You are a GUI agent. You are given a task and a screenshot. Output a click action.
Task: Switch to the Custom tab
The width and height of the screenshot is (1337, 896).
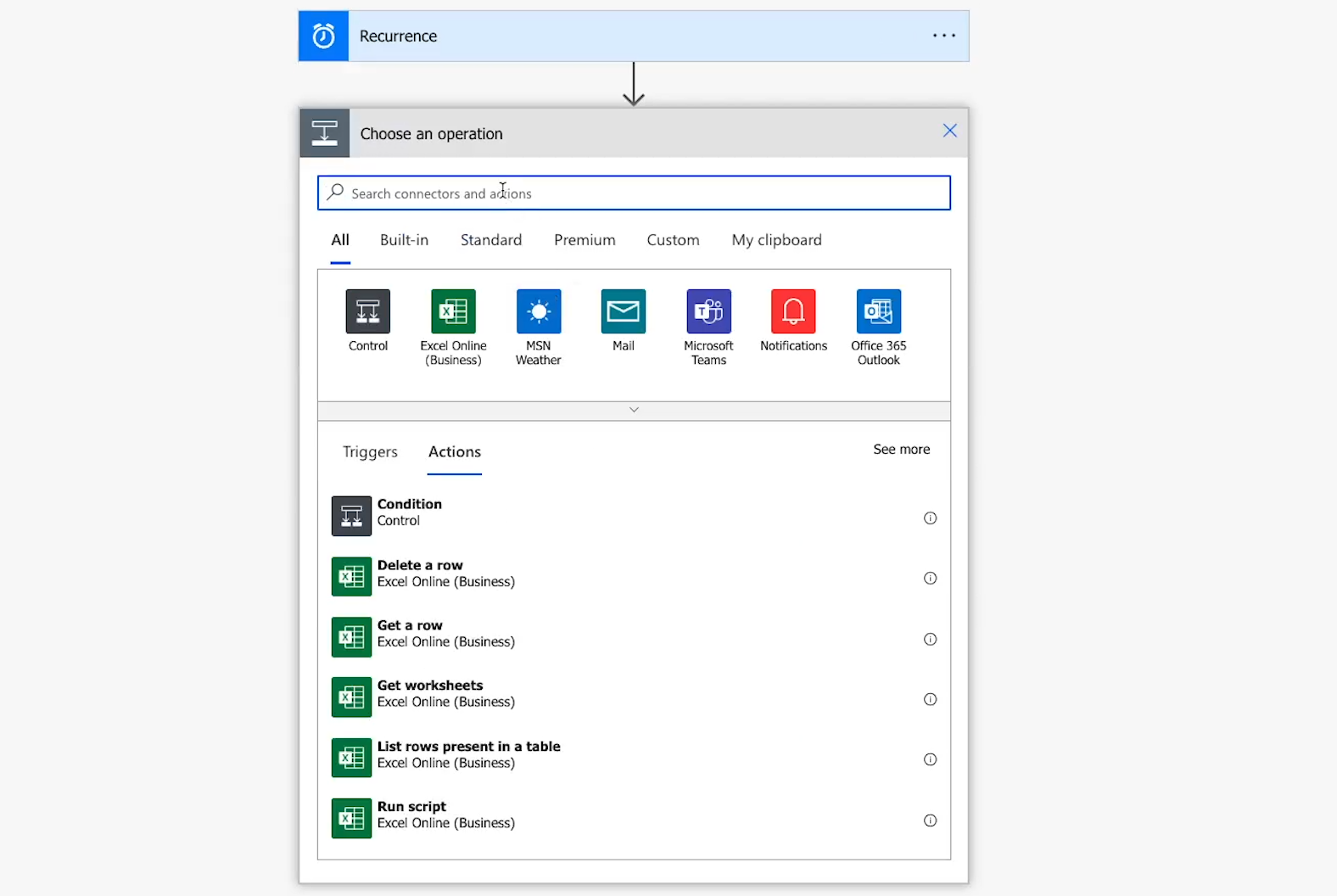(x=673, y=240)
